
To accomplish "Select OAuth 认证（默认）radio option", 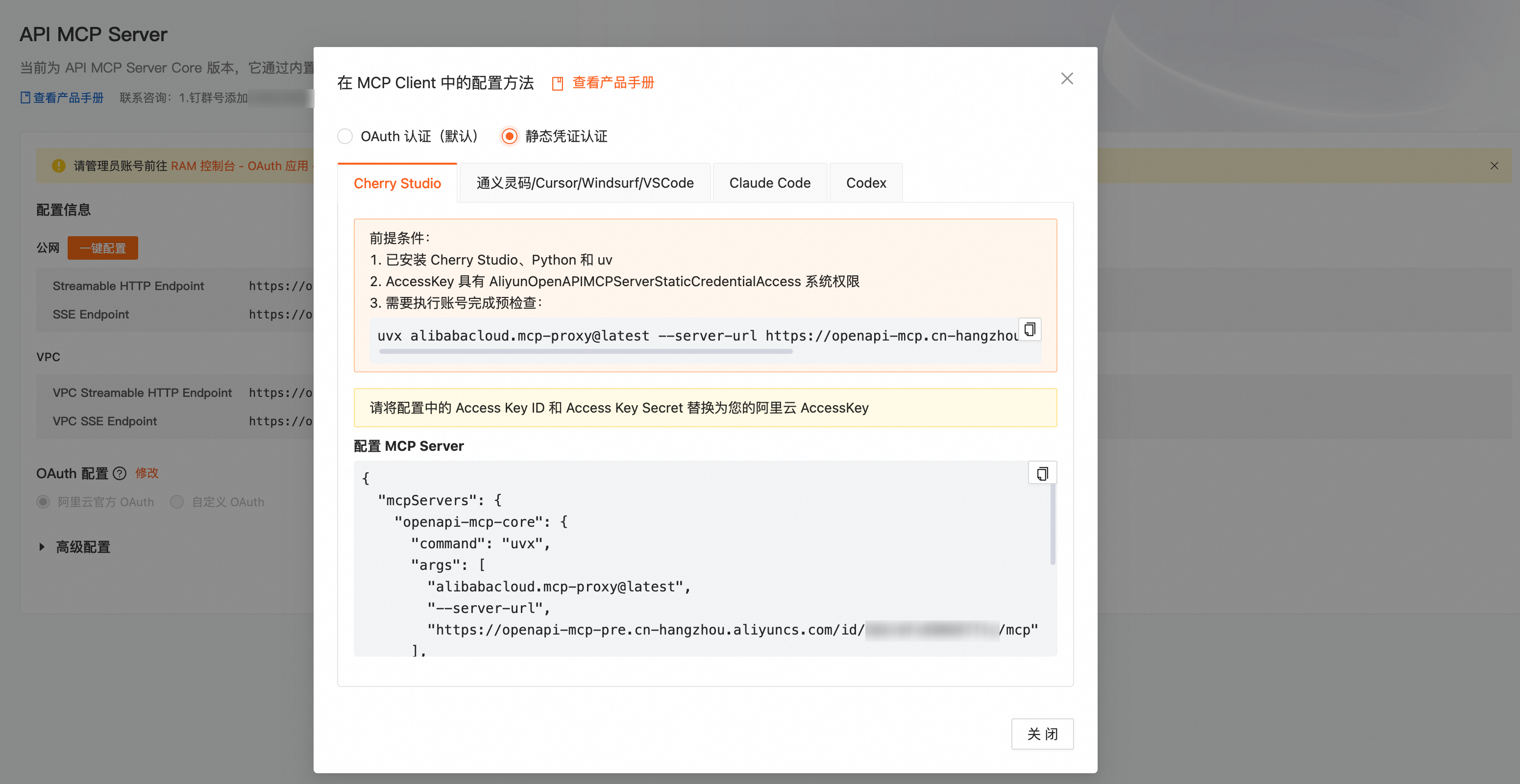I will point(345,136).
